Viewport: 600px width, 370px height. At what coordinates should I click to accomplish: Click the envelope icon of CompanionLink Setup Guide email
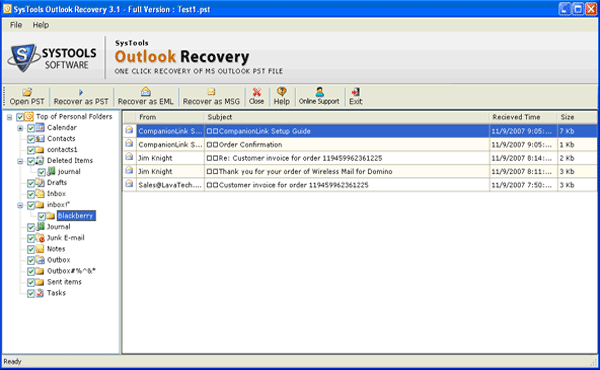point(129,130)
